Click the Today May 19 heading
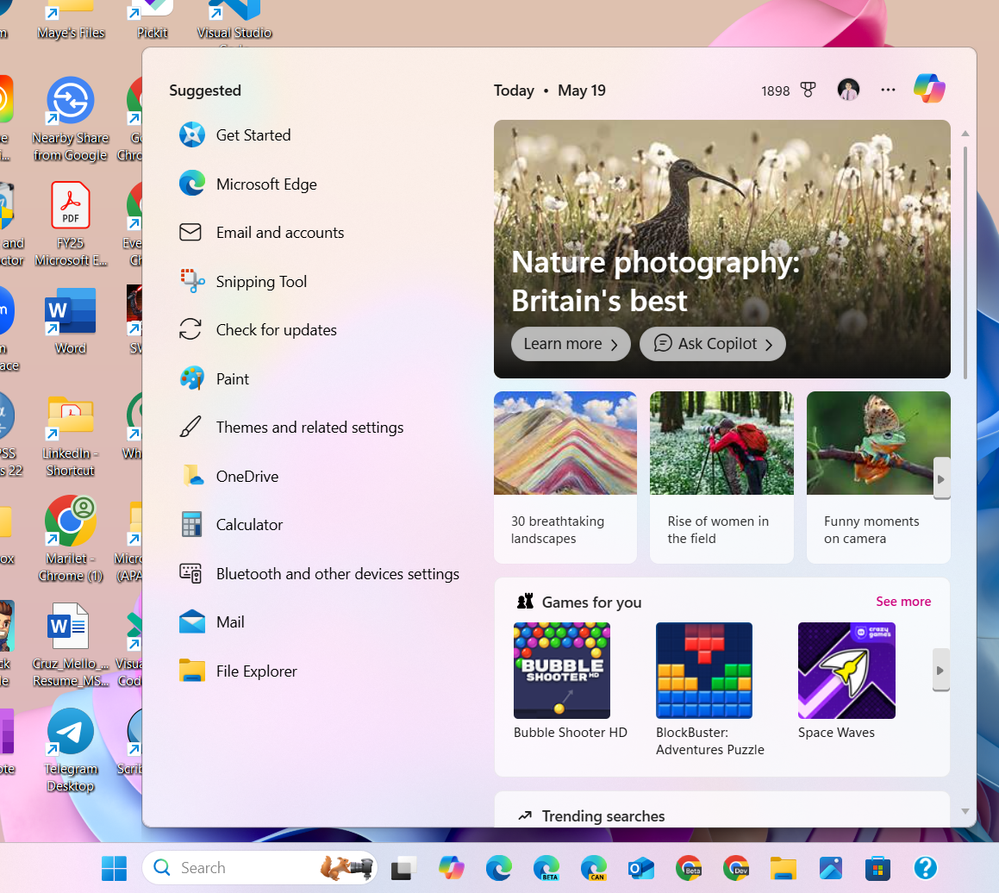 [549, 90]
